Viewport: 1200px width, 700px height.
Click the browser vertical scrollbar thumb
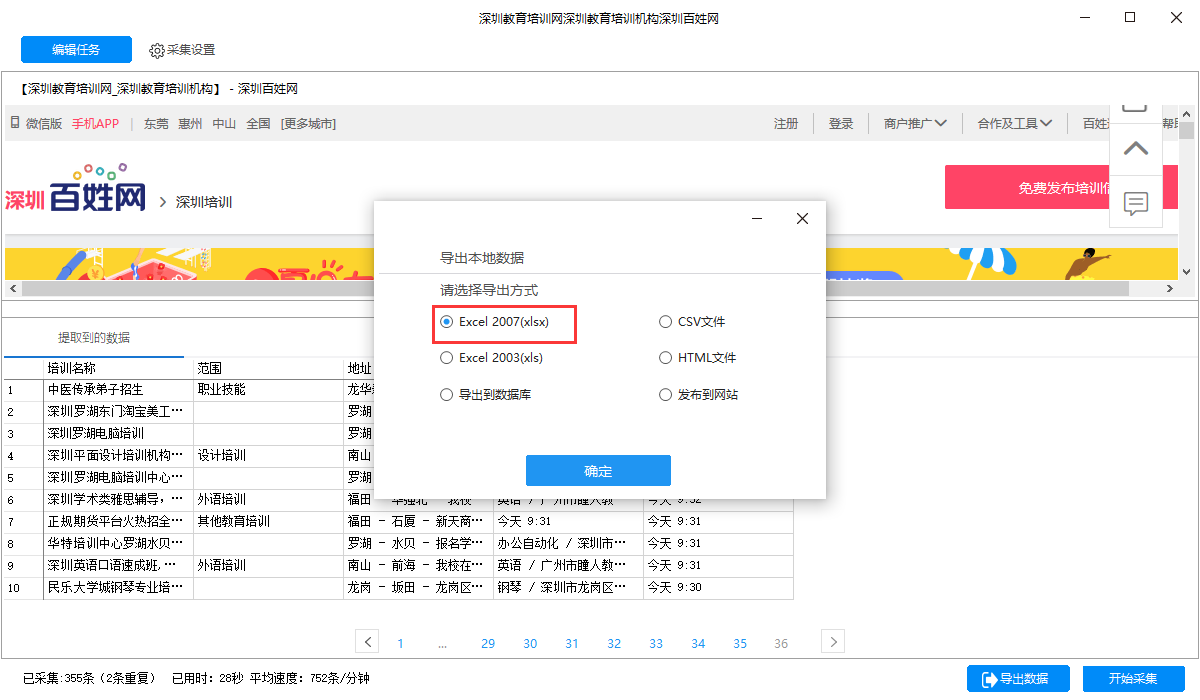1187,130
